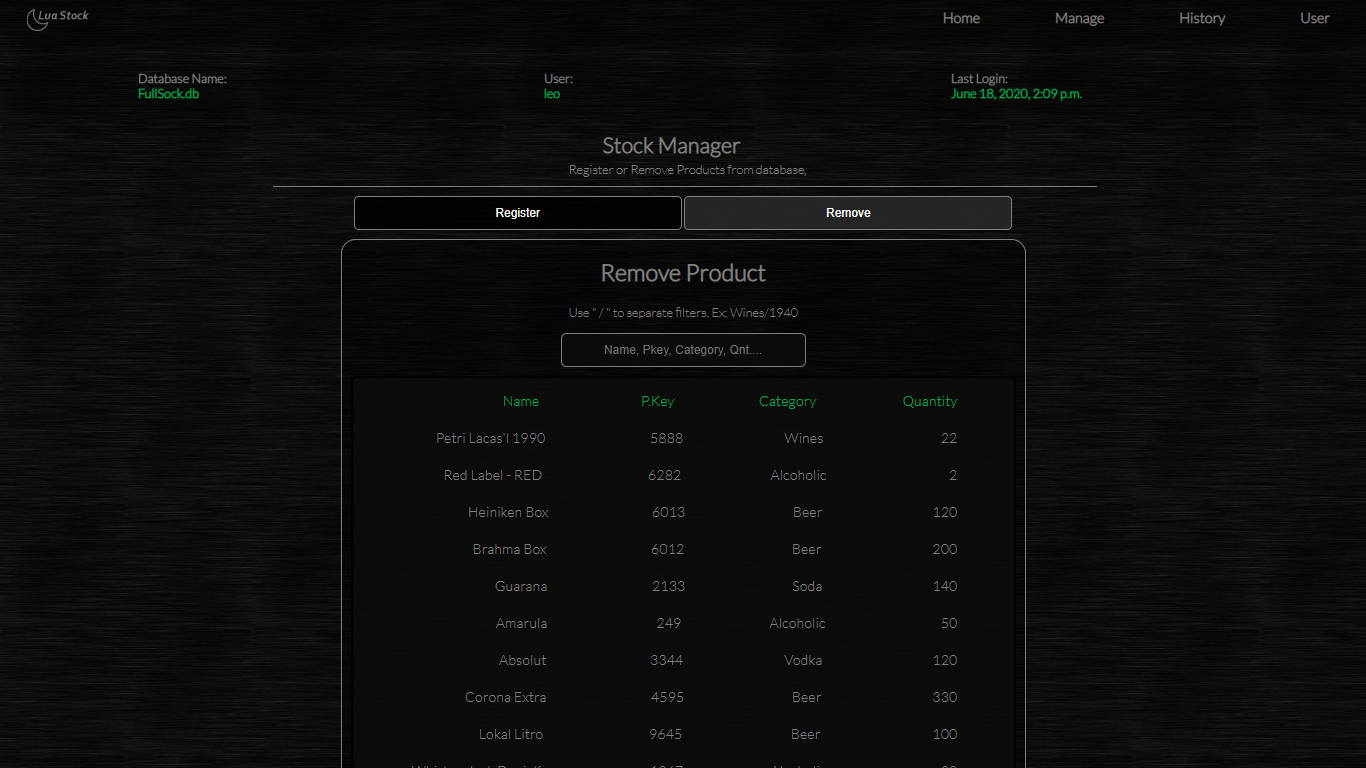Select the Petri Lacas'l 1990 row
This screenshot has width=1366, height=768.
tap(491, 438)
